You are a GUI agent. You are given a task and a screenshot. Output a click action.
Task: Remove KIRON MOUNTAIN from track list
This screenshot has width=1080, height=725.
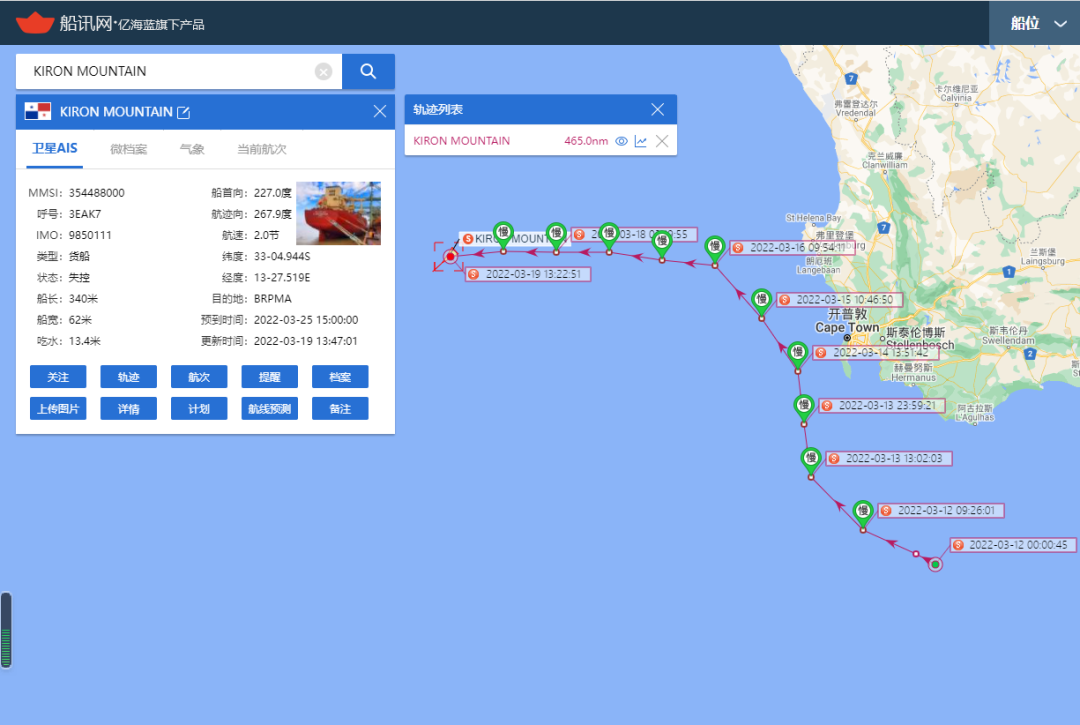coord(661,141)
